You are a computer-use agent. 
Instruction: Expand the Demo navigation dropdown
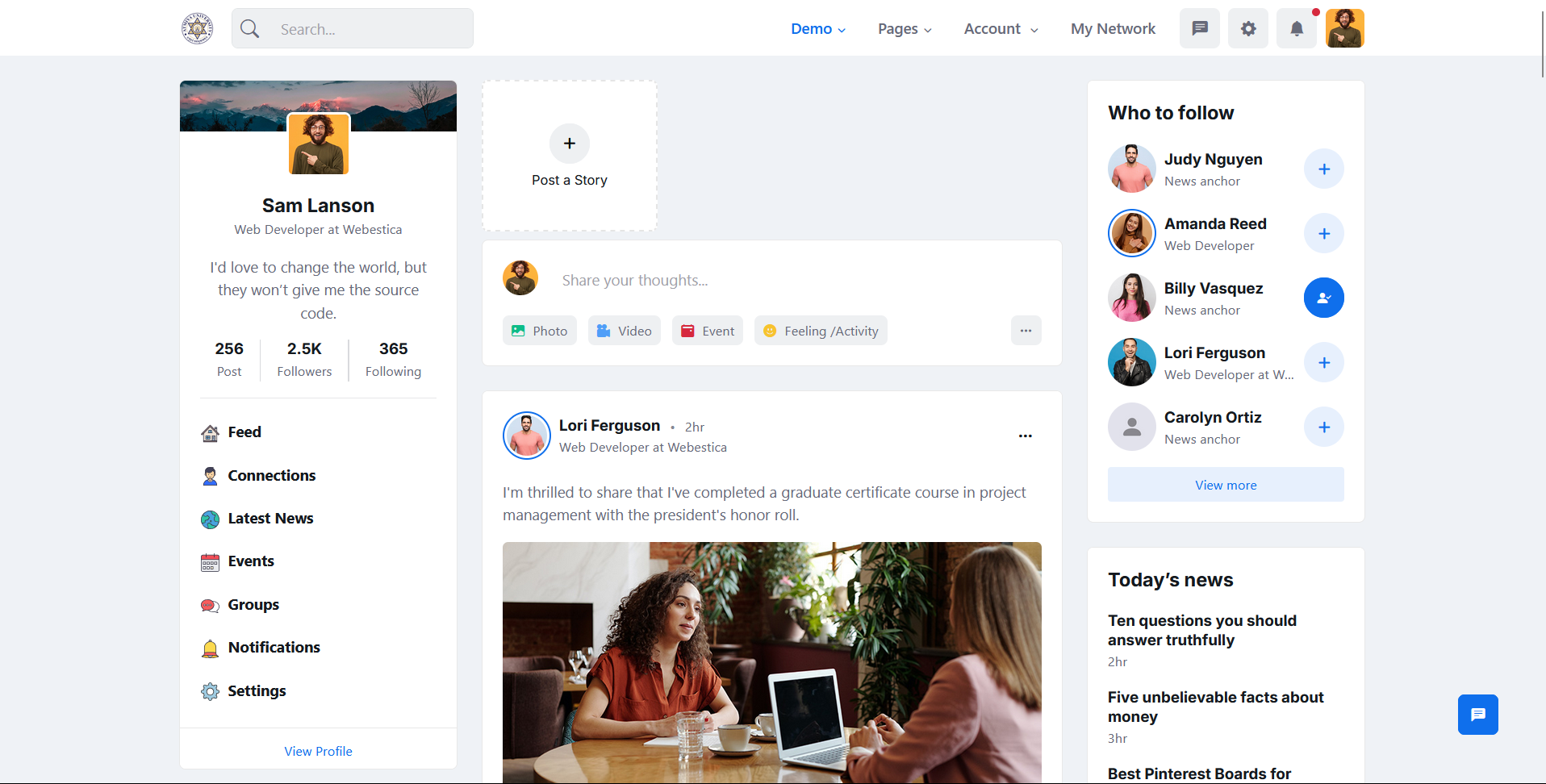[818, 28]
